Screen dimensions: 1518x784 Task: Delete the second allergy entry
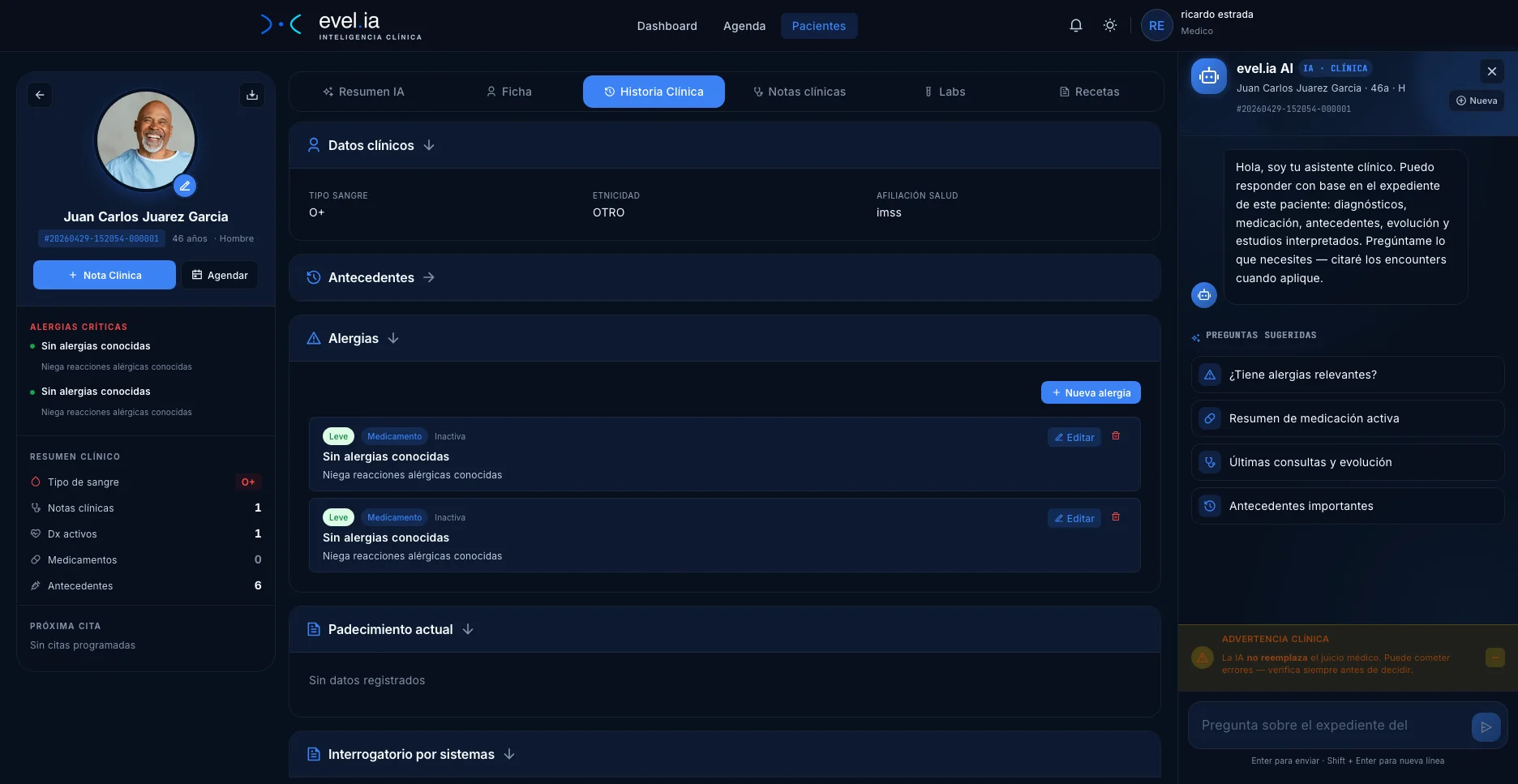(x=1116, y=517)
